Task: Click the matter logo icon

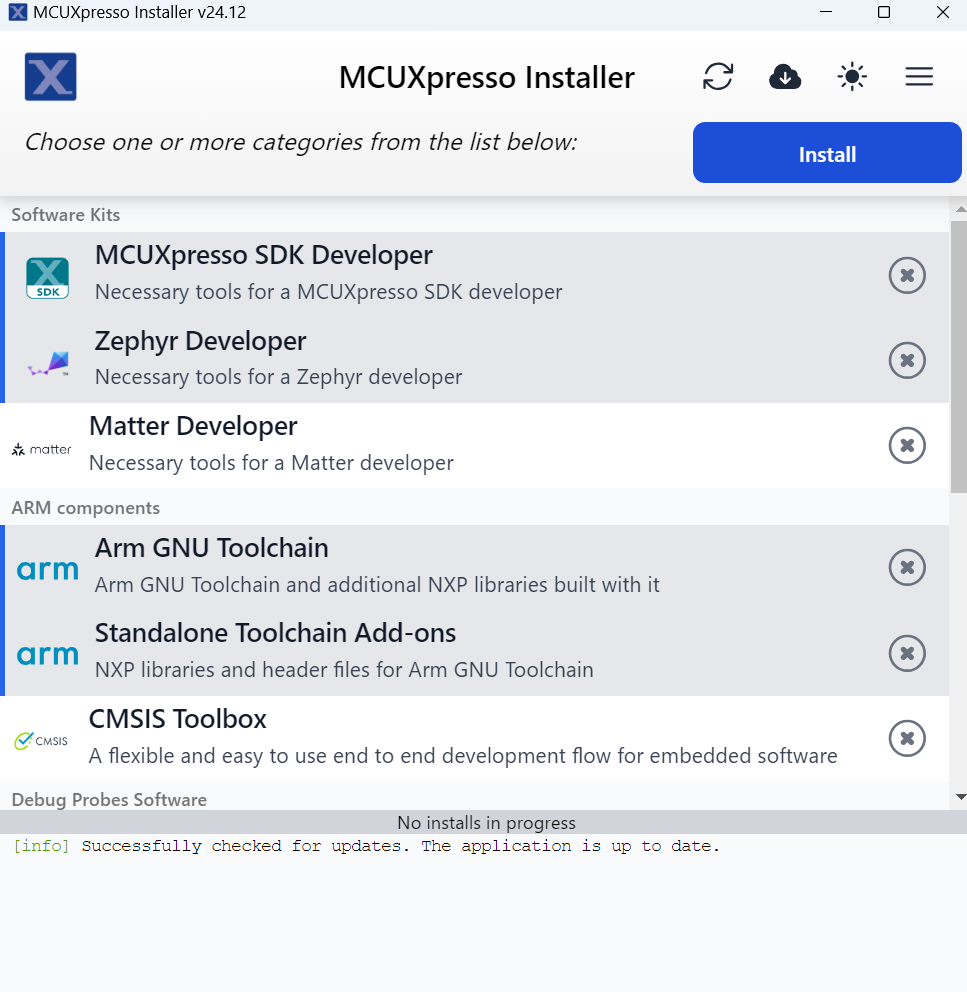Action: 42,449
